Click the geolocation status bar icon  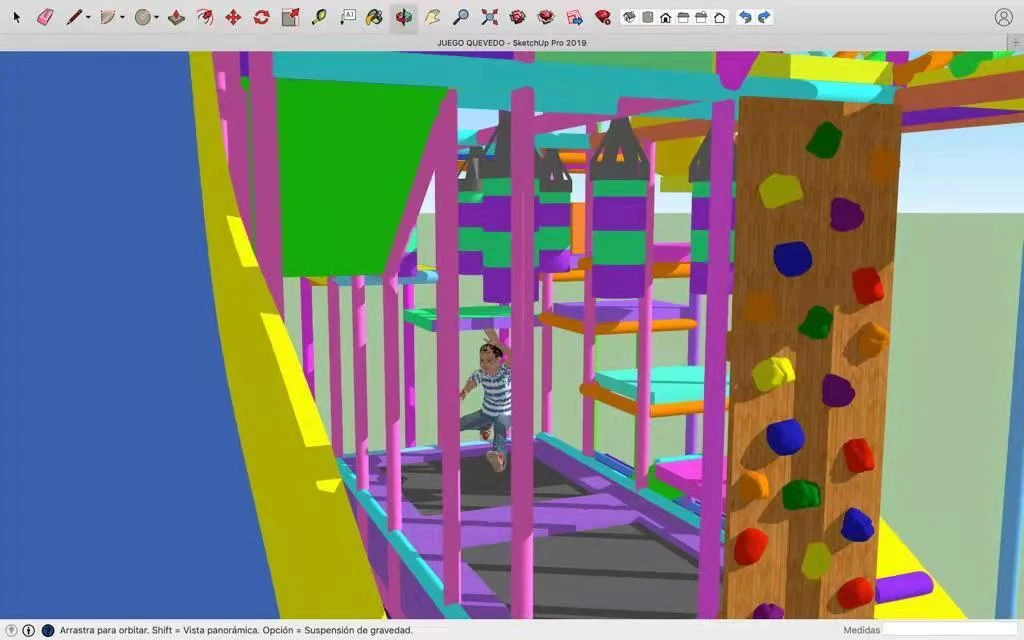11,630
